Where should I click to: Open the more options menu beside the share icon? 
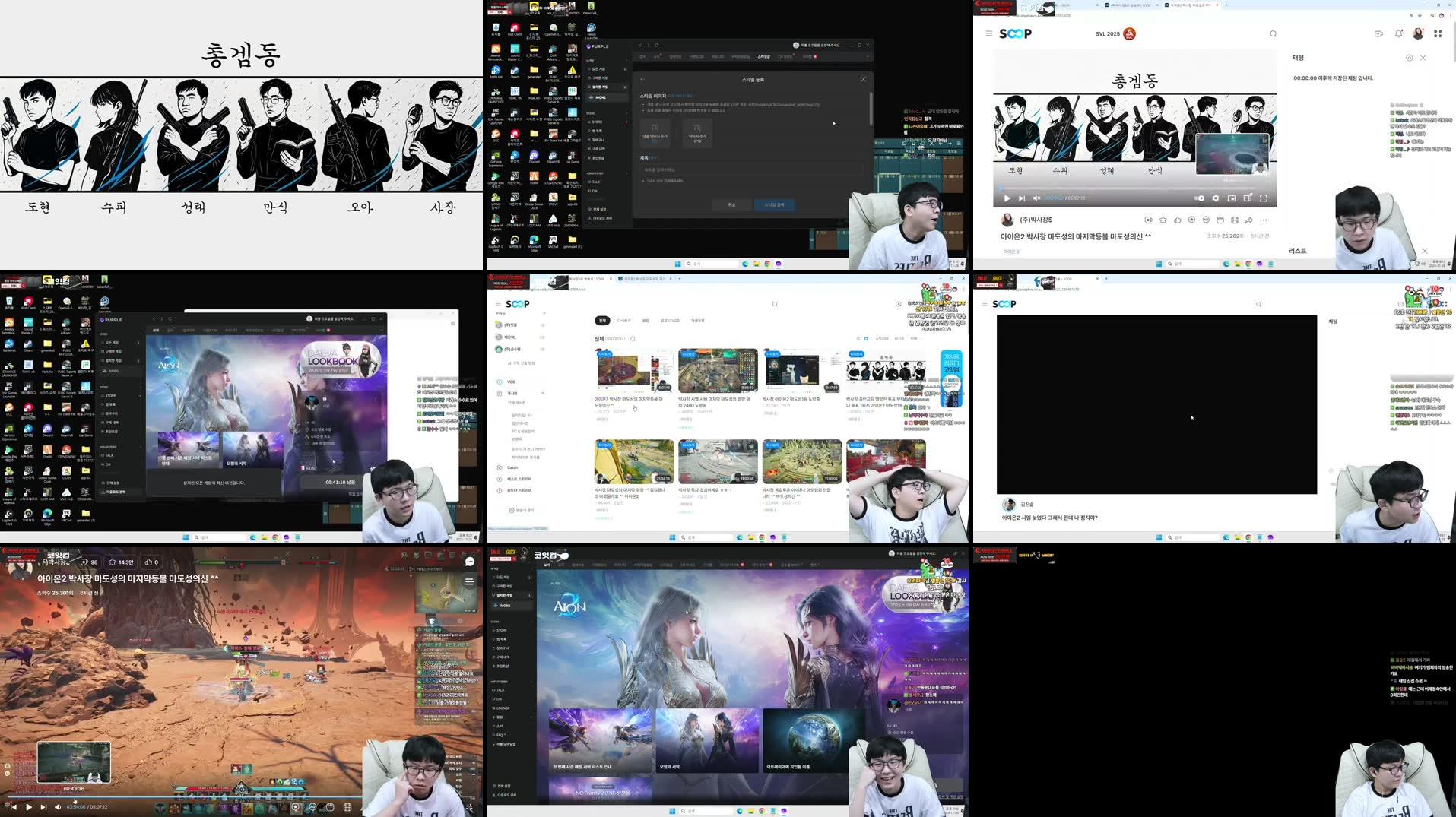pos(1263,220)
